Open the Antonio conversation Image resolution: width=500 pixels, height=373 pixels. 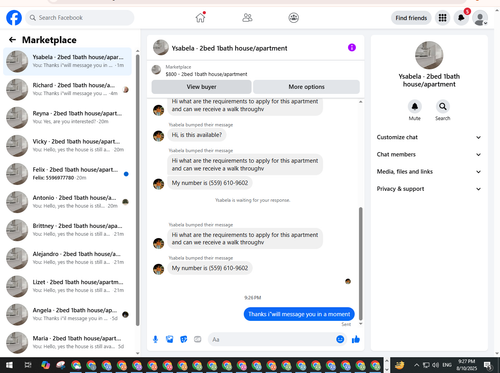click(x=67, y=202)
